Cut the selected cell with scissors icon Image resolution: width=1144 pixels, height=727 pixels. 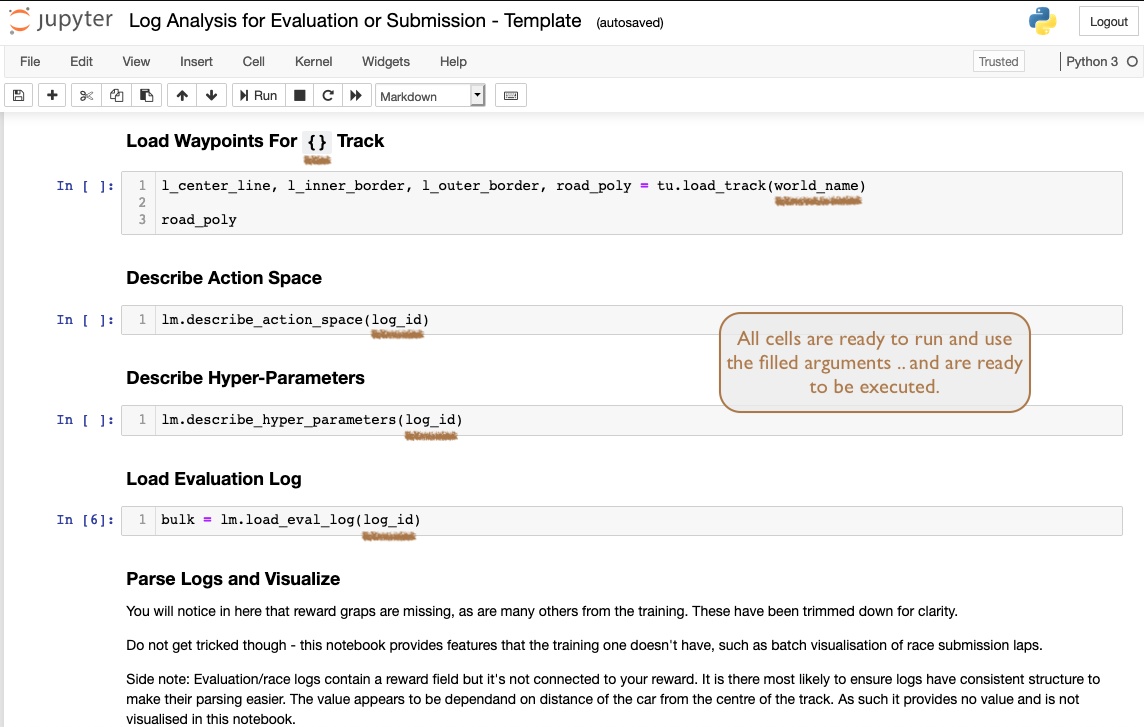point(84,94)
